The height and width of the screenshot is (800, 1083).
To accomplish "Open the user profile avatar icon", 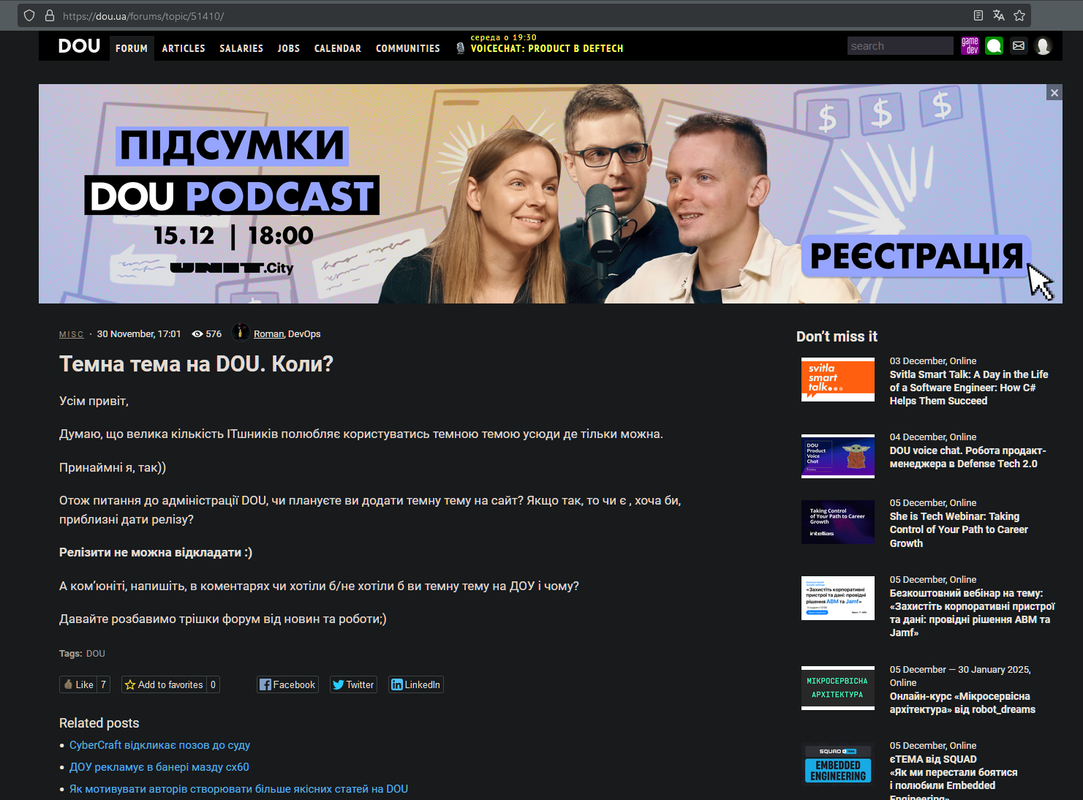I will (x=1044, y=46).
